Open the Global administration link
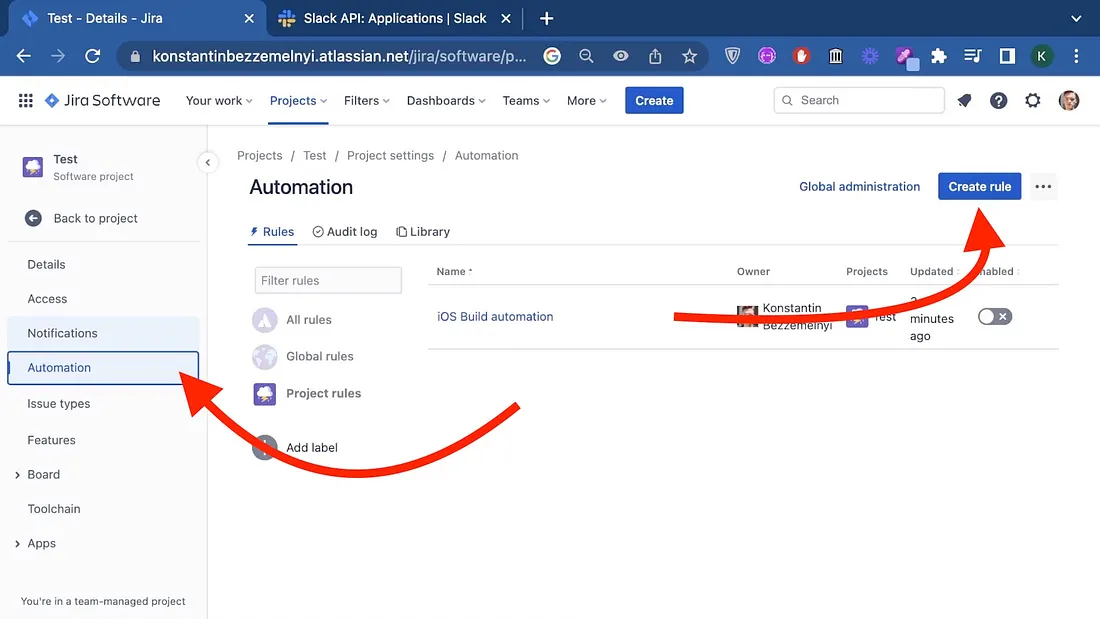Viewport: 1100px width, 619px height. pos(859,187)
